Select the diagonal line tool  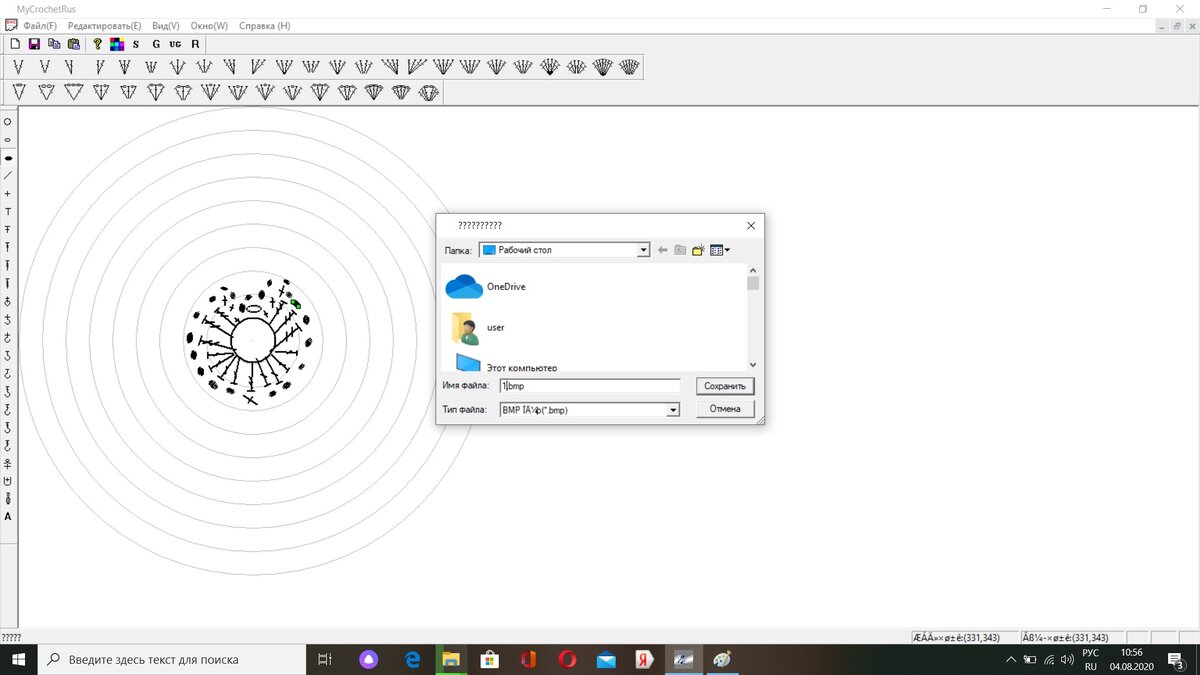click(x=8, y=175)
